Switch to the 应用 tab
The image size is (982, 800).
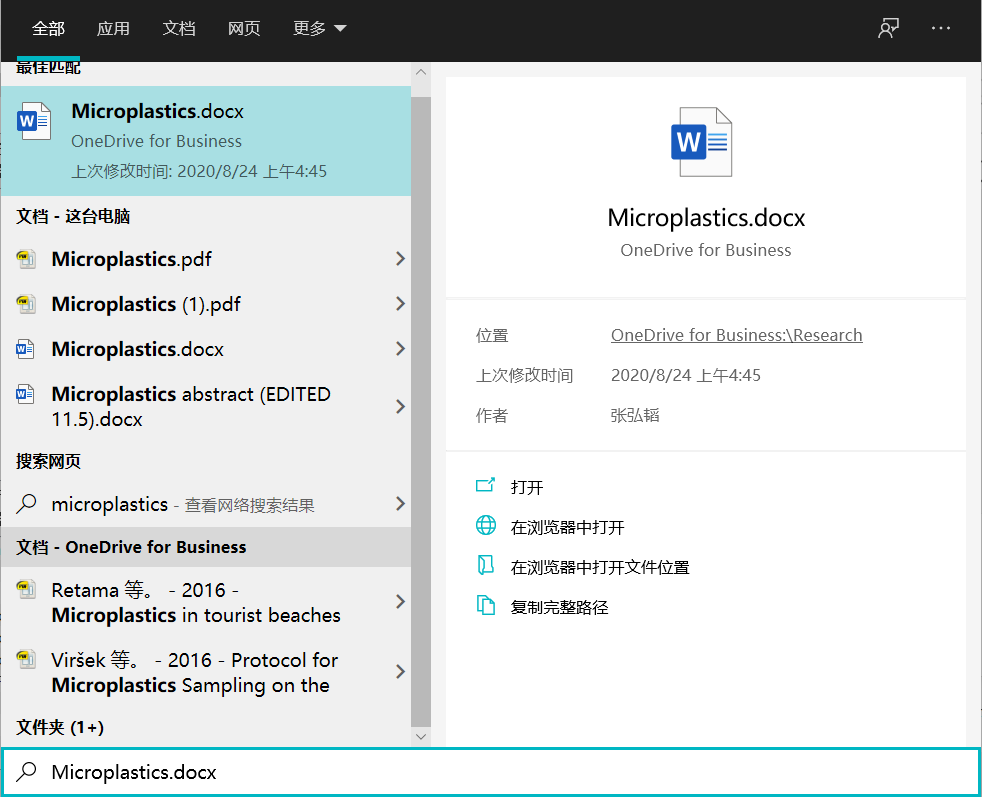(113, 28)
